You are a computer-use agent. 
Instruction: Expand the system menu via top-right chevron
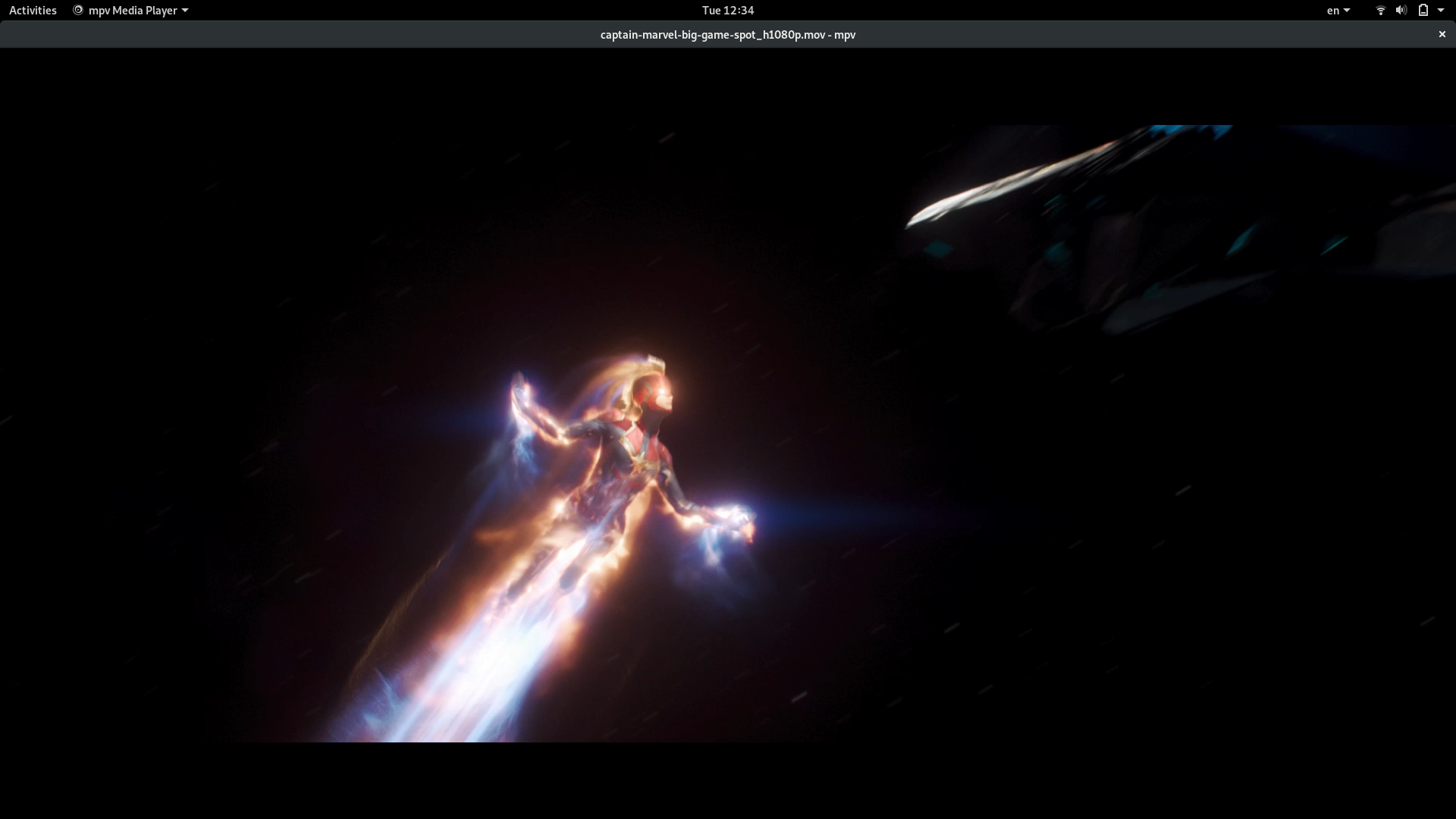click(1441, 10)
